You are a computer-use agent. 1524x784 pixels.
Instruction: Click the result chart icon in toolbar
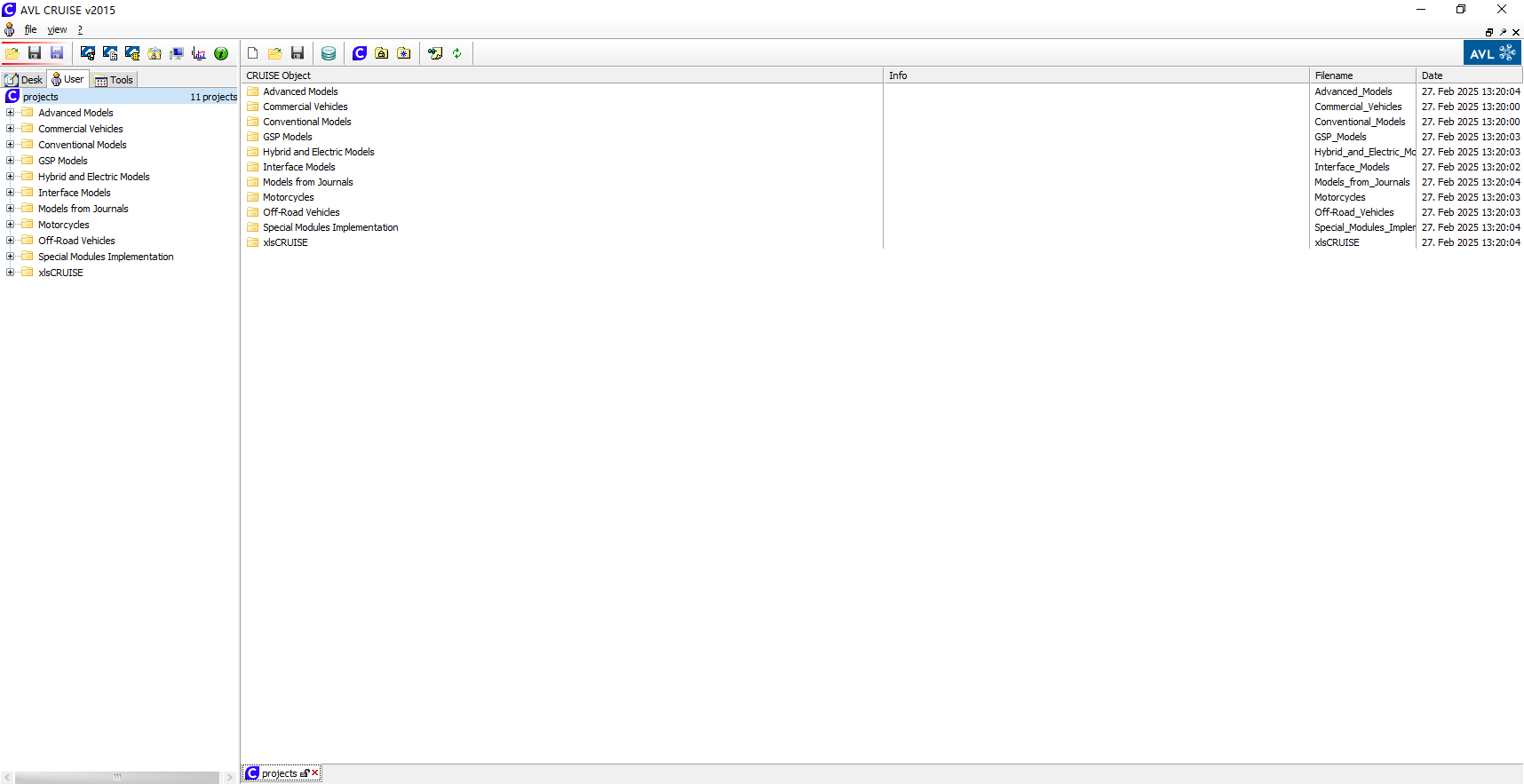point(199,54)
